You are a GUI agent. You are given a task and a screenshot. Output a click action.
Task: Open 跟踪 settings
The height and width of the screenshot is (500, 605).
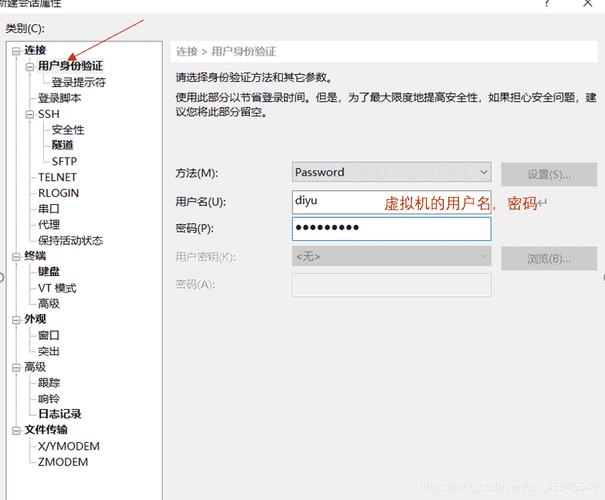pyautogui.click(x=49, y=383)
